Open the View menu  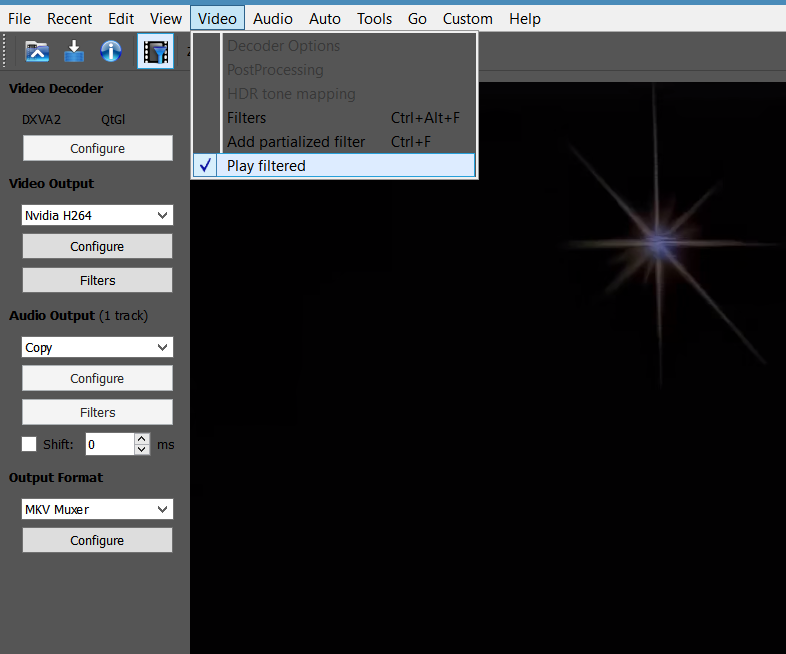point(165,19)
